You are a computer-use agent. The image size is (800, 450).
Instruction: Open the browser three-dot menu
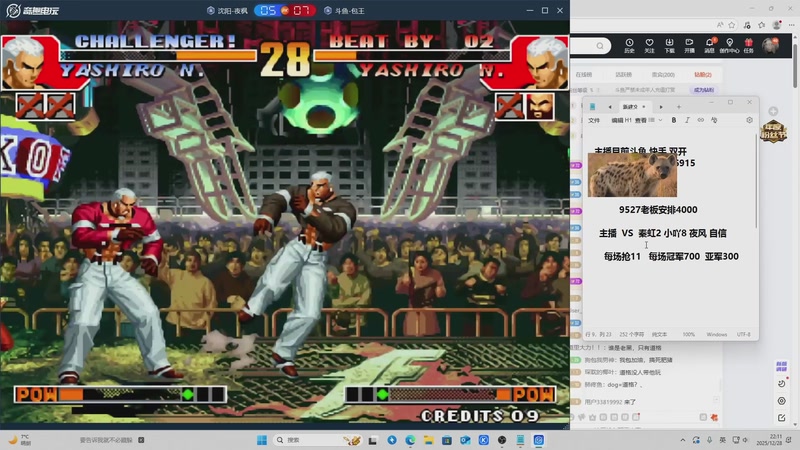tap(791, 24)
